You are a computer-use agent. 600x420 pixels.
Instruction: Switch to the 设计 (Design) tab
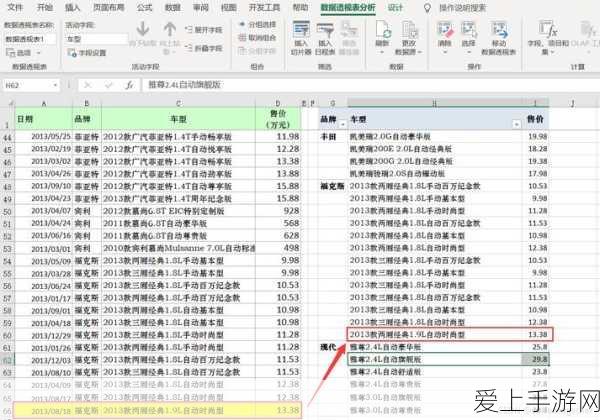pyautogui.click(x=395, y=7)
